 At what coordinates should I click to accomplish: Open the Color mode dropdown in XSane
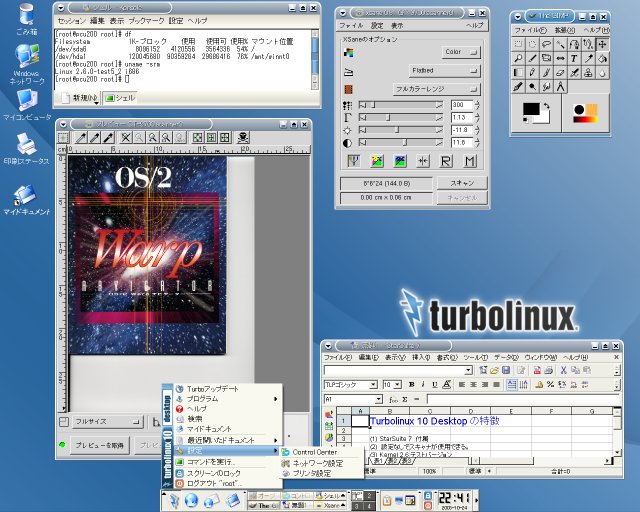coord(461,52)
